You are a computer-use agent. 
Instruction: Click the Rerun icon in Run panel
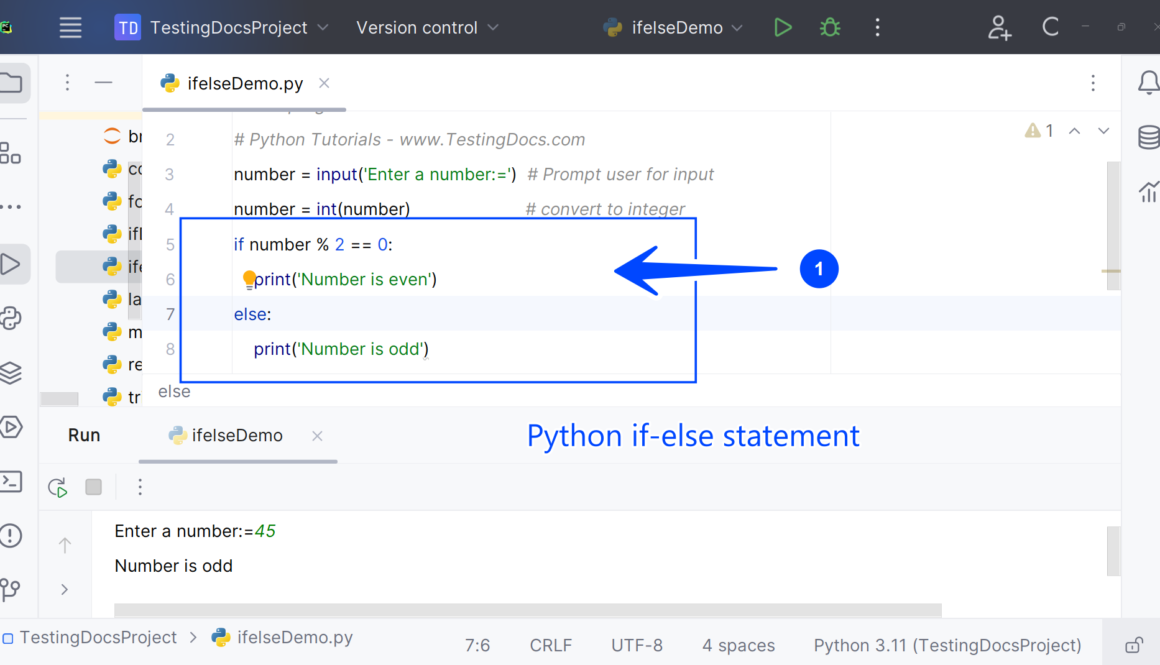[x=58, y=487]
